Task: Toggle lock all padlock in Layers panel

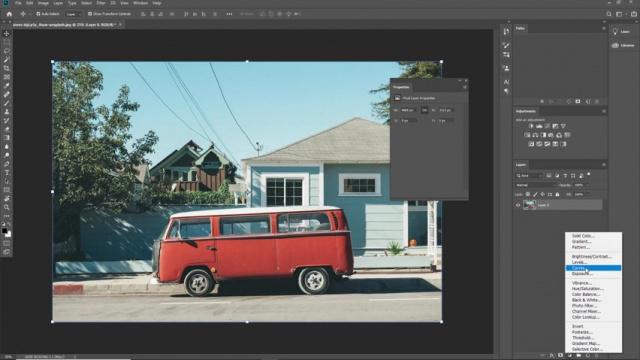Action: pyautogui.click(x=557, y=195)
